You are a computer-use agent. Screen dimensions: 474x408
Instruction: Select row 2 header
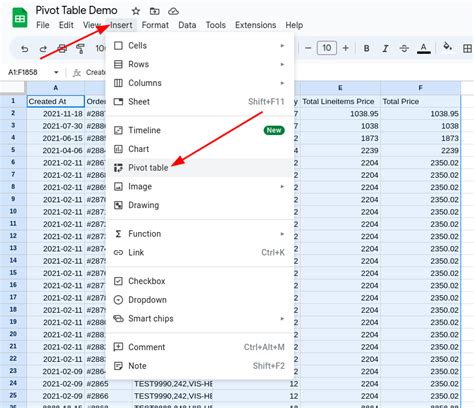click(x=13, y=113)
